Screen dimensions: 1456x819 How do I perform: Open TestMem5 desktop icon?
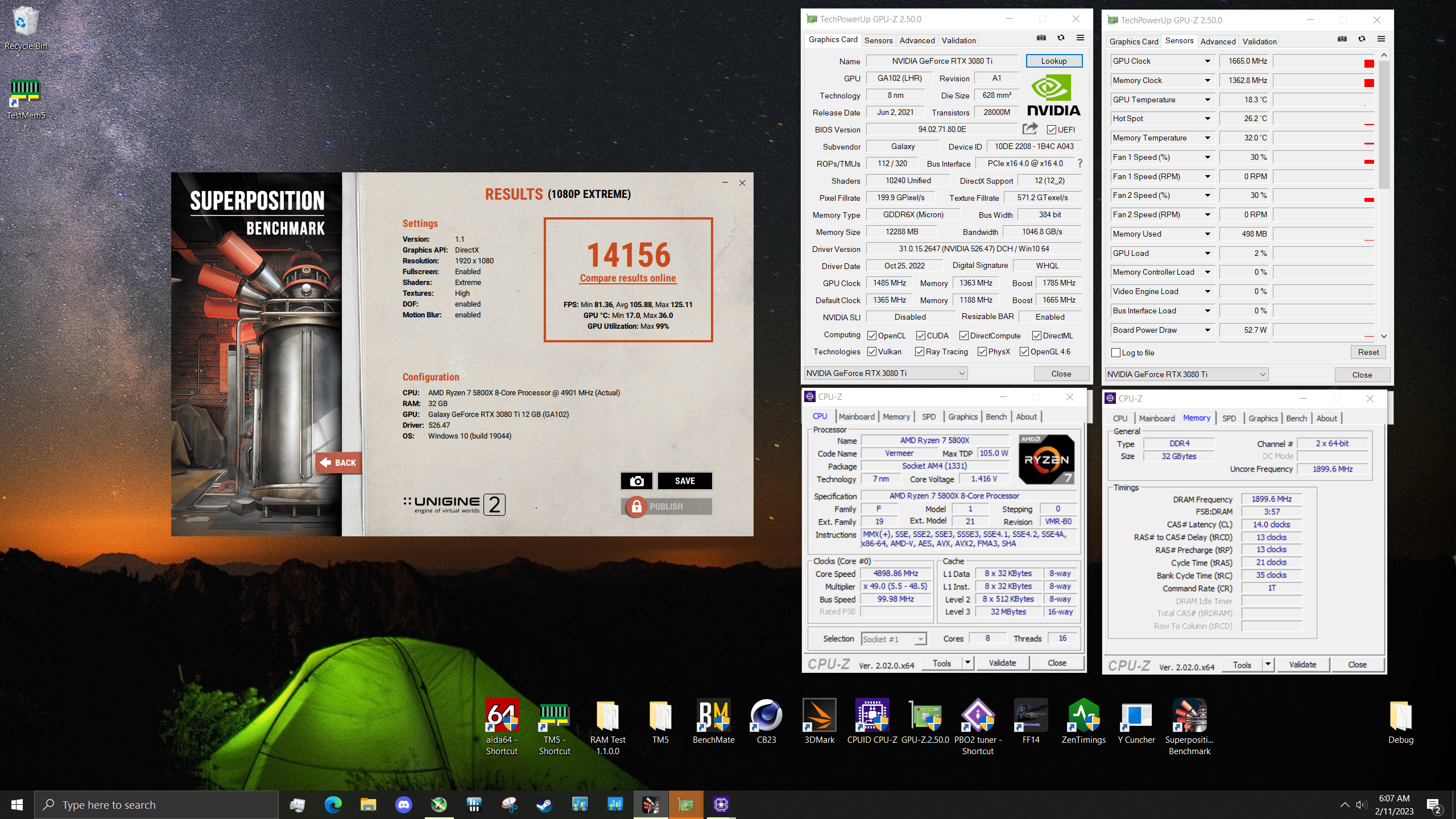26,100
